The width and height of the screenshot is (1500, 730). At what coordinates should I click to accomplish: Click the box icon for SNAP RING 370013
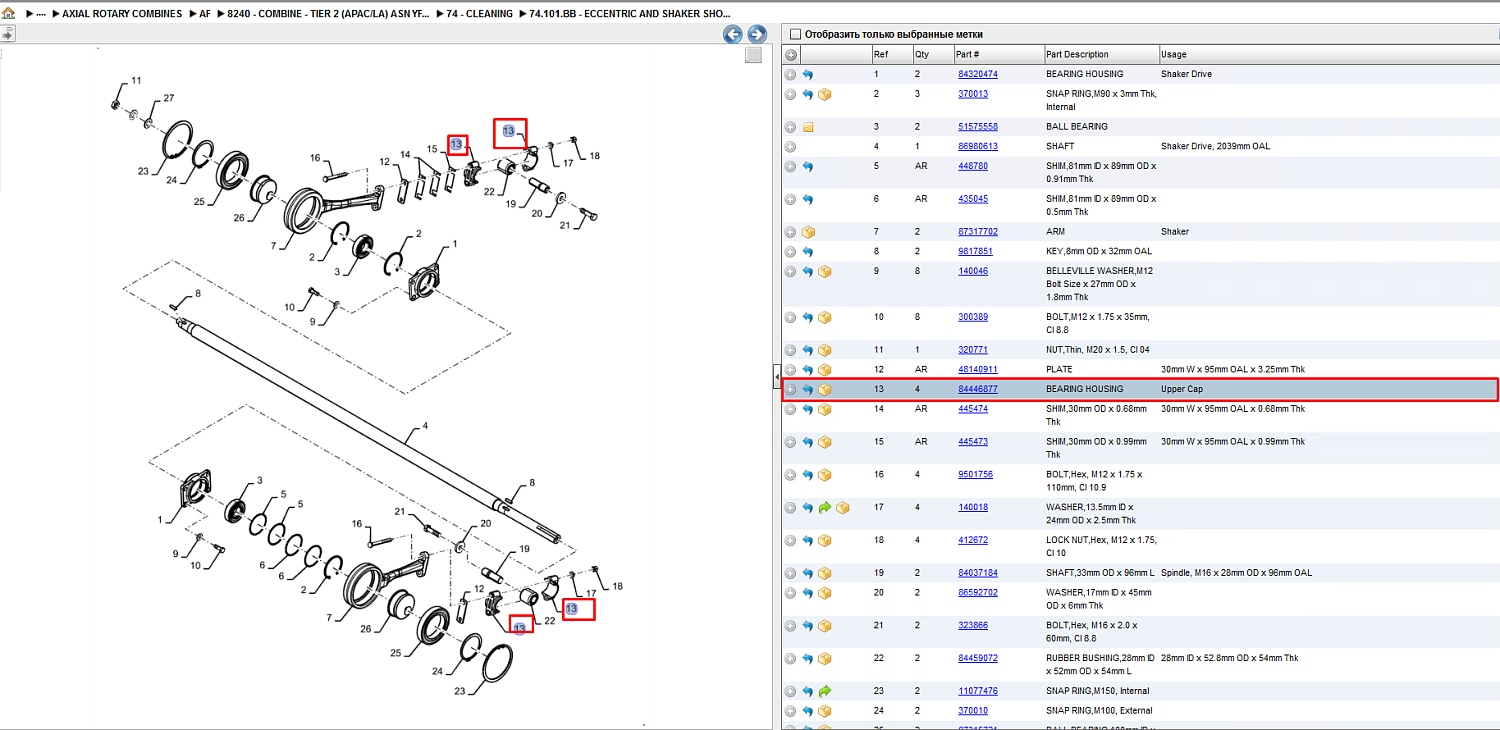click(825, 95)
